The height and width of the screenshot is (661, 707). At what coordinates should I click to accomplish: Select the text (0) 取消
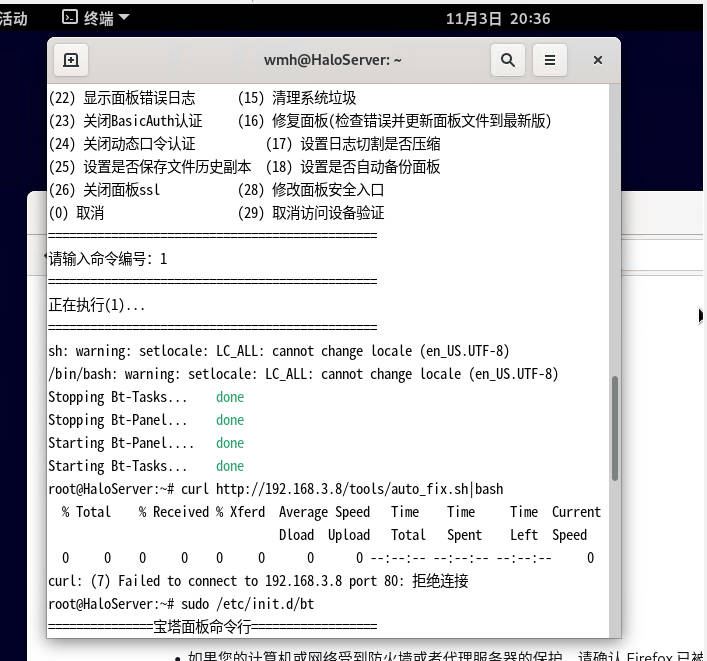pyautogui.click(x=77, y=213)
